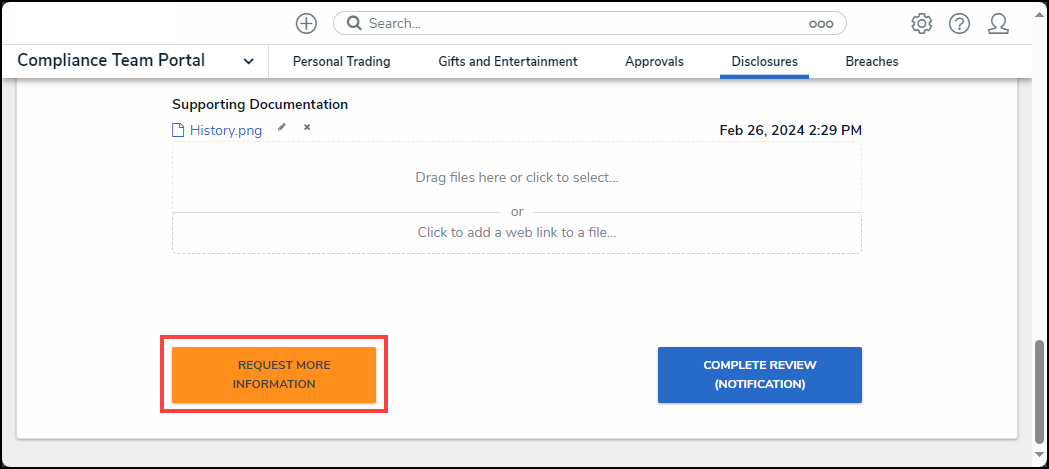This screenshot has height=469, width=1049.
Task: Remove History.png with the x icon
Action: point(307,127)
